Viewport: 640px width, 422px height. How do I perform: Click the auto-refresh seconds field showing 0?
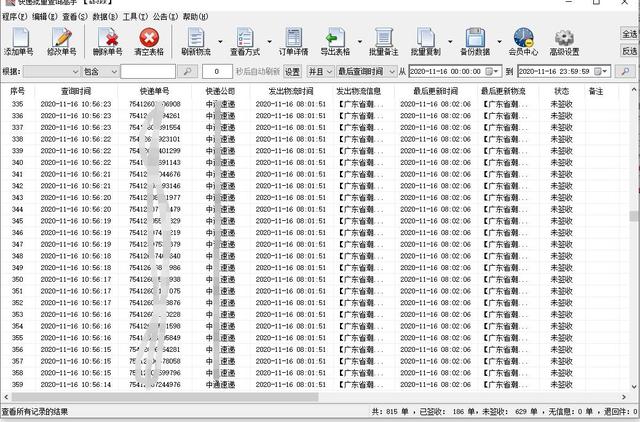(x=217, y=71)
